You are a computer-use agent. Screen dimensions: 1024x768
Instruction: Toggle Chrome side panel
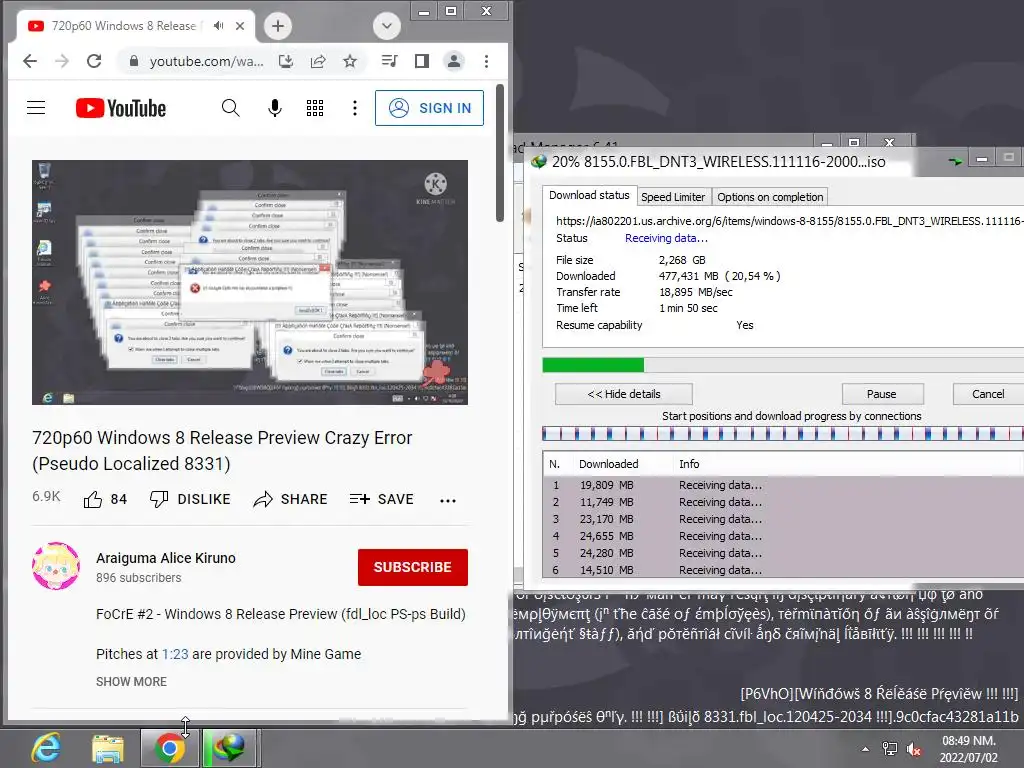(x=422, y=61)
